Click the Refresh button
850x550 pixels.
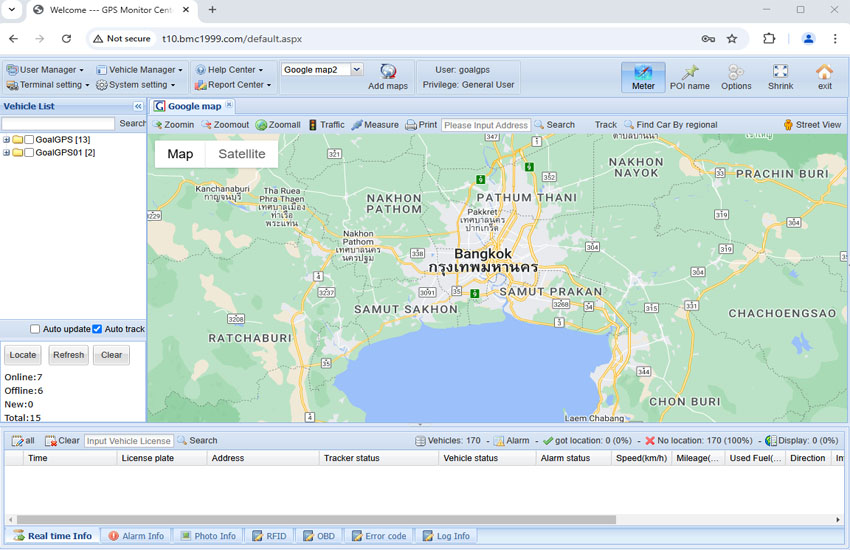[x=68, y=355]
